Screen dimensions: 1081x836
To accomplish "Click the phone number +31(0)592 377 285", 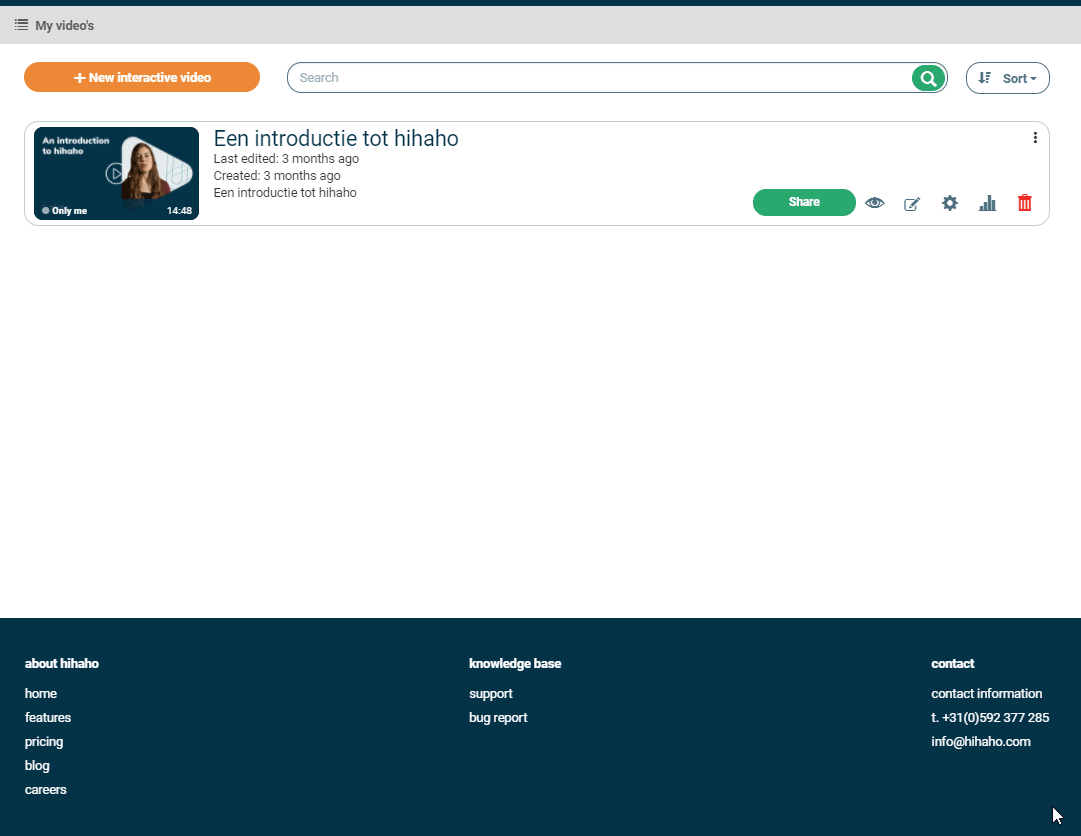I will pyautogui.click(x=990, y=717).
